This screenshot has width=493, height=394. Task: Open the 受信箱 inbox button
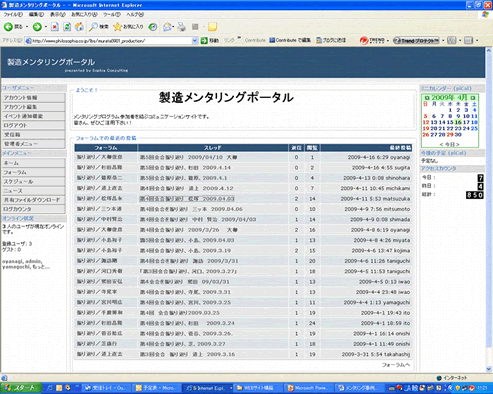tap(33, 135)
